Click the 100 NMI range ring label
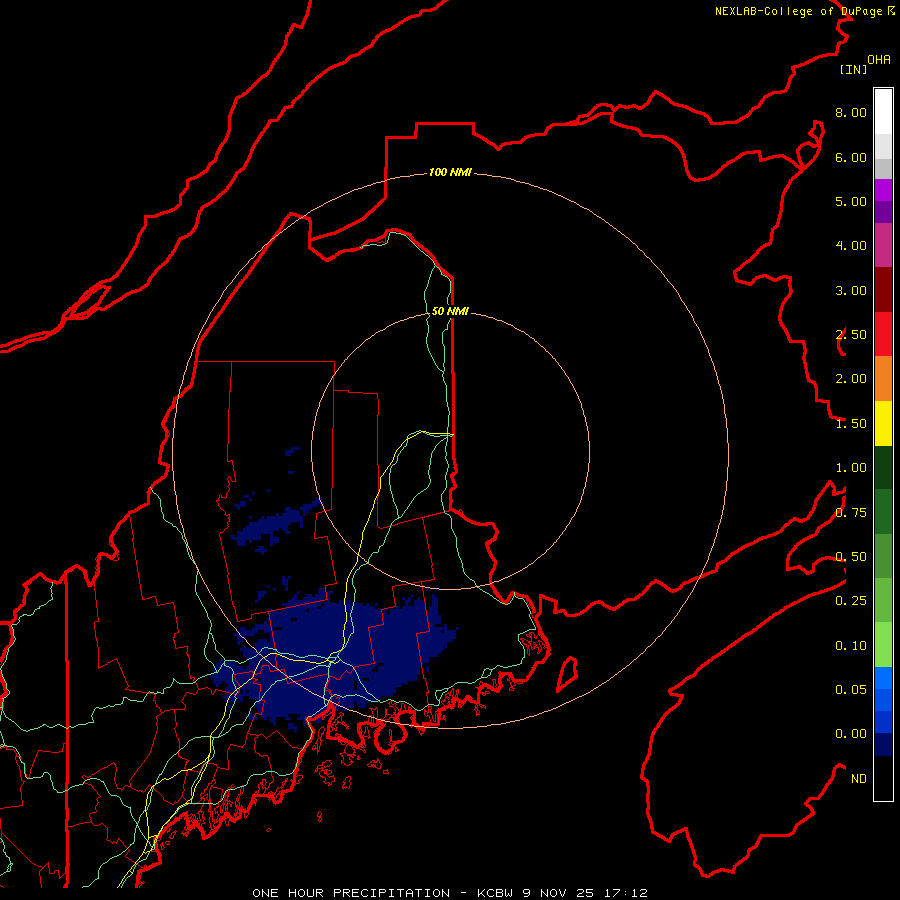This screenshot has width=900, height=900. click(x=449, y=172)
